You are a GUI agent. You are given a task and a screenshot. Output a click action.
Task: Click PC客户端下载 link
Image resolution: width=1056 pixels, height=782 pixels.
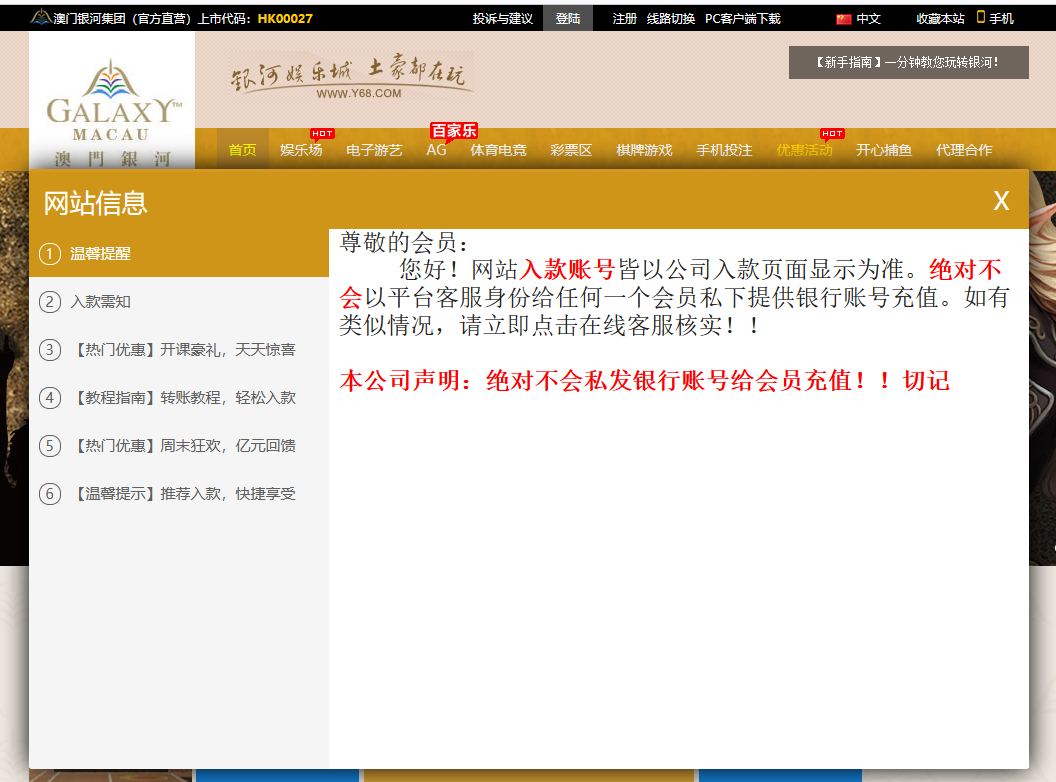[743, 19]
